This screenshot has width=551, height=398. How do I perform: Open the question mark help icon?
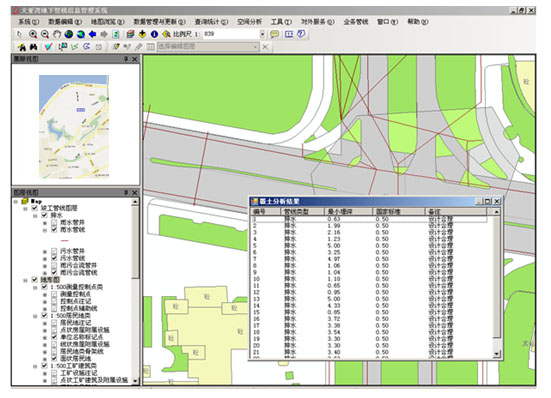301,34
